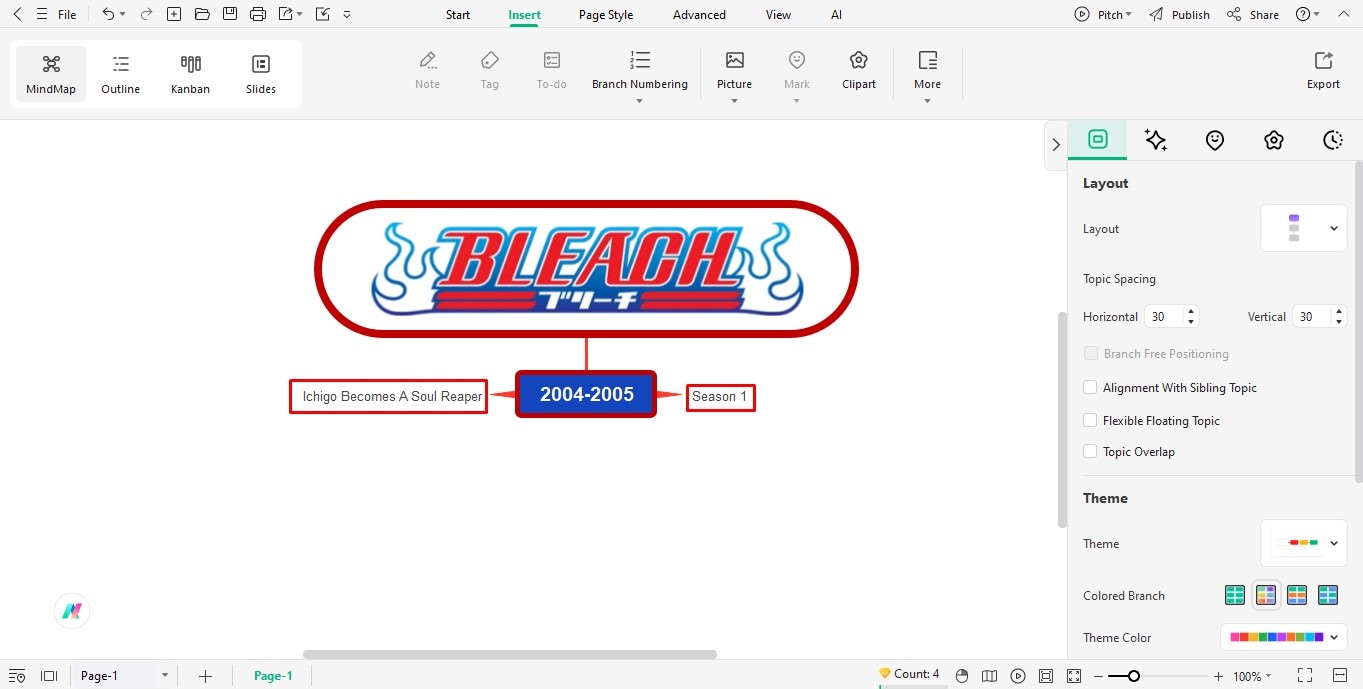Image resolution: width=1363 pixels, height=689 pixels.
Task: Click the Export button
Action: tap(1323, 71)
